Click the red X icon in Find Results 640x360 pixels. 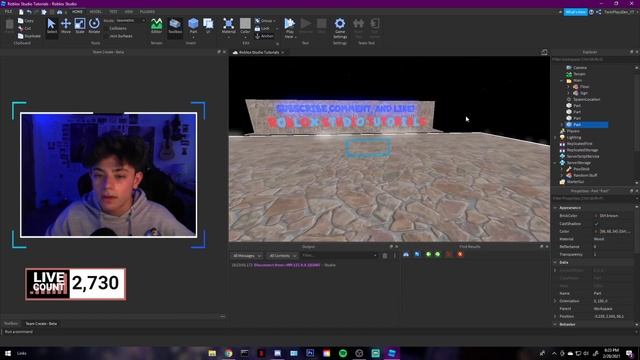click(x=460, y=254)
